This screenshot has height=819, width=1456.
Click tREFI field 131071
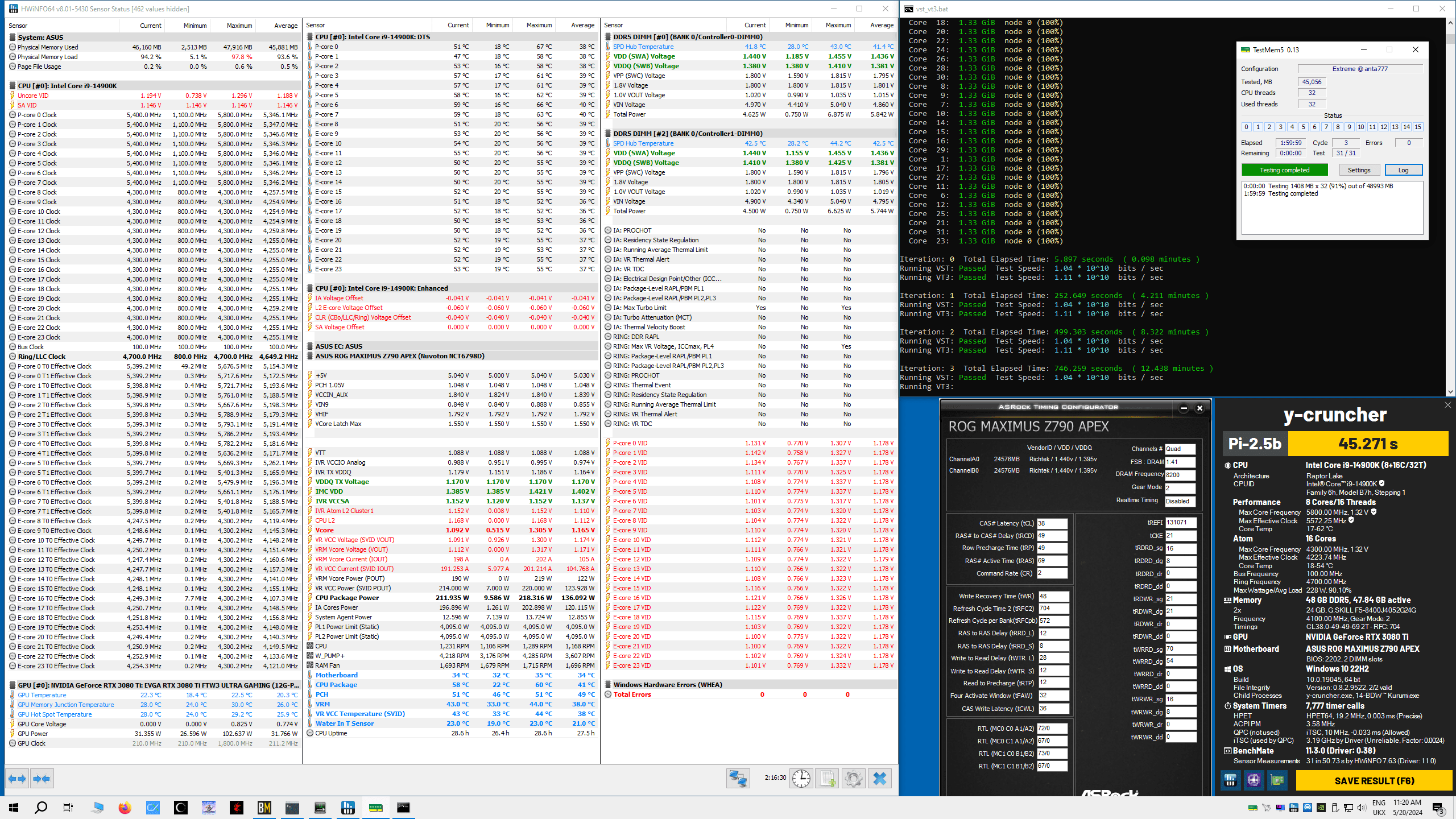tap(1181, 522)
